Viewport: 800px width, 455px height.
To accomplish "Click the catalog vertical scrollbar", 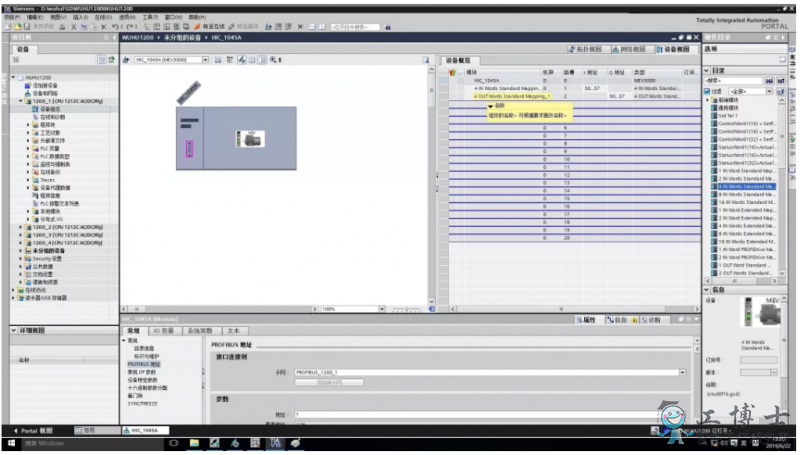I will (781, 187).
